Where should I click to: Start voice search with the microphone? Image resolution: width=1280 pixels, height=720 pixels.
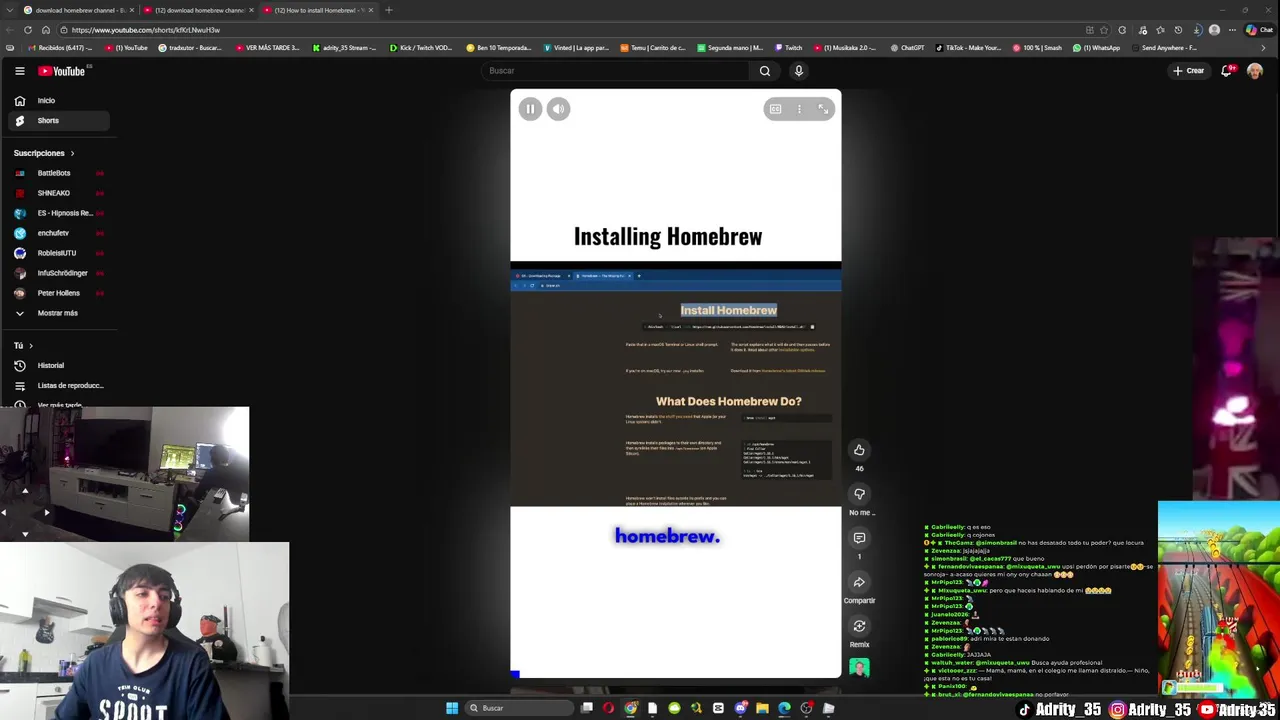pos(798,71)
